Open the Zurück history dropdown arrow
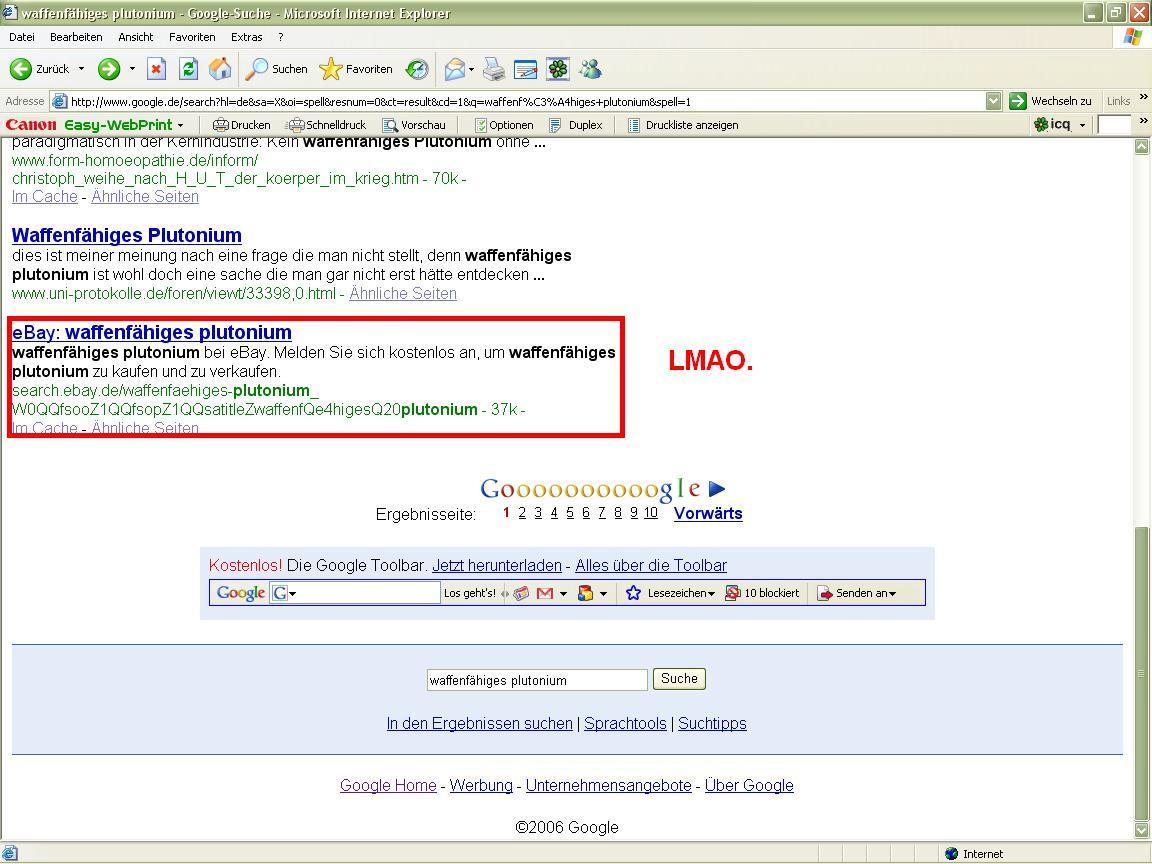This screenshot has width=1152, height=864. pyautogui.click(x=82, y=69)
